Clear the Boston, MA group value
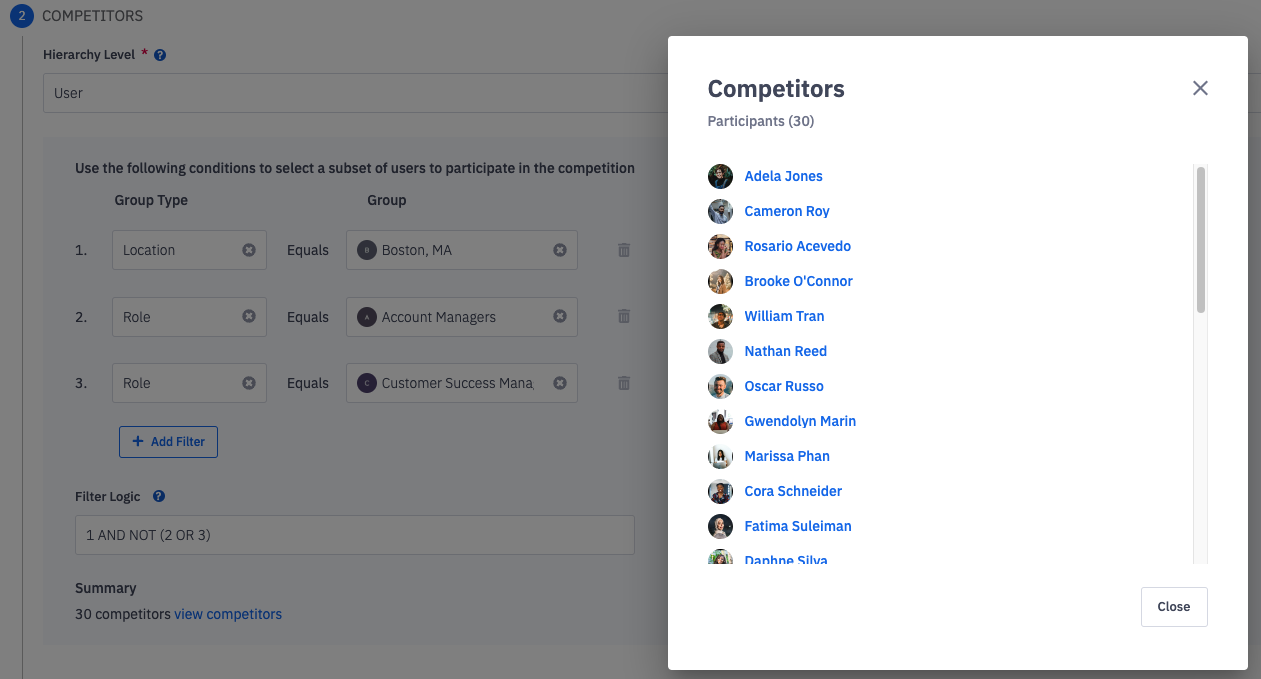The image size is (1261, 679). point(560,250)
